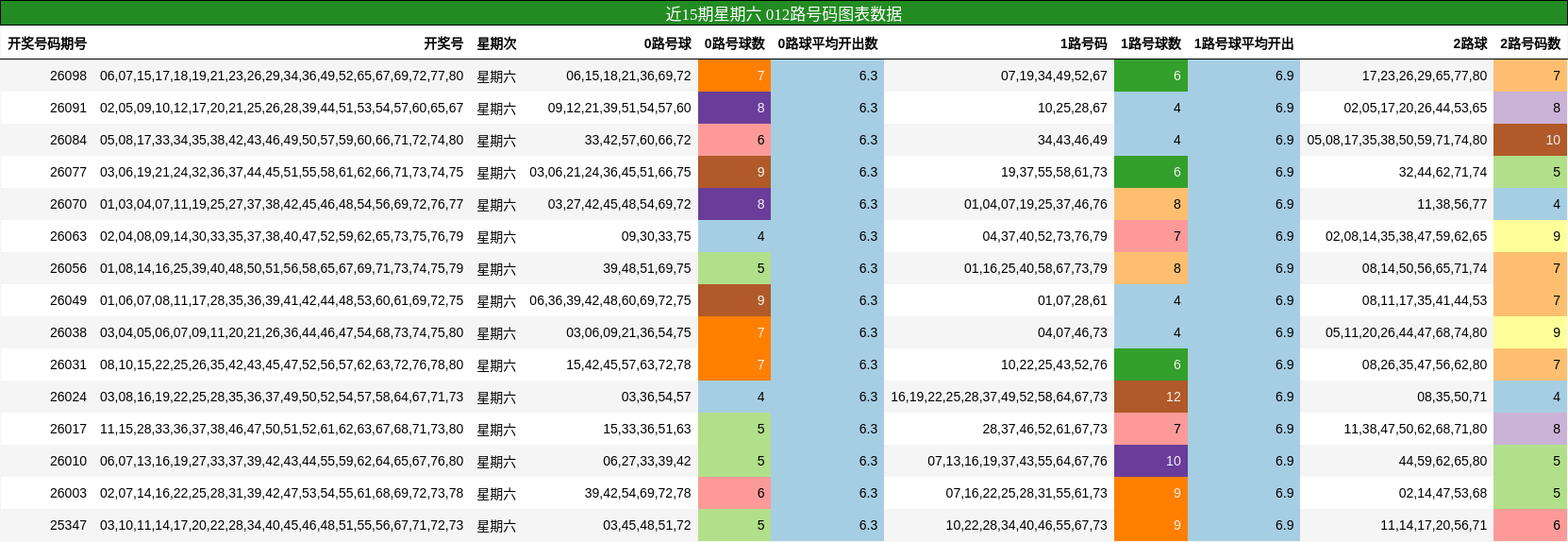
Task: Click 1路号码 cell 01,07,28,61
Action: click(x=1073, y=300)
